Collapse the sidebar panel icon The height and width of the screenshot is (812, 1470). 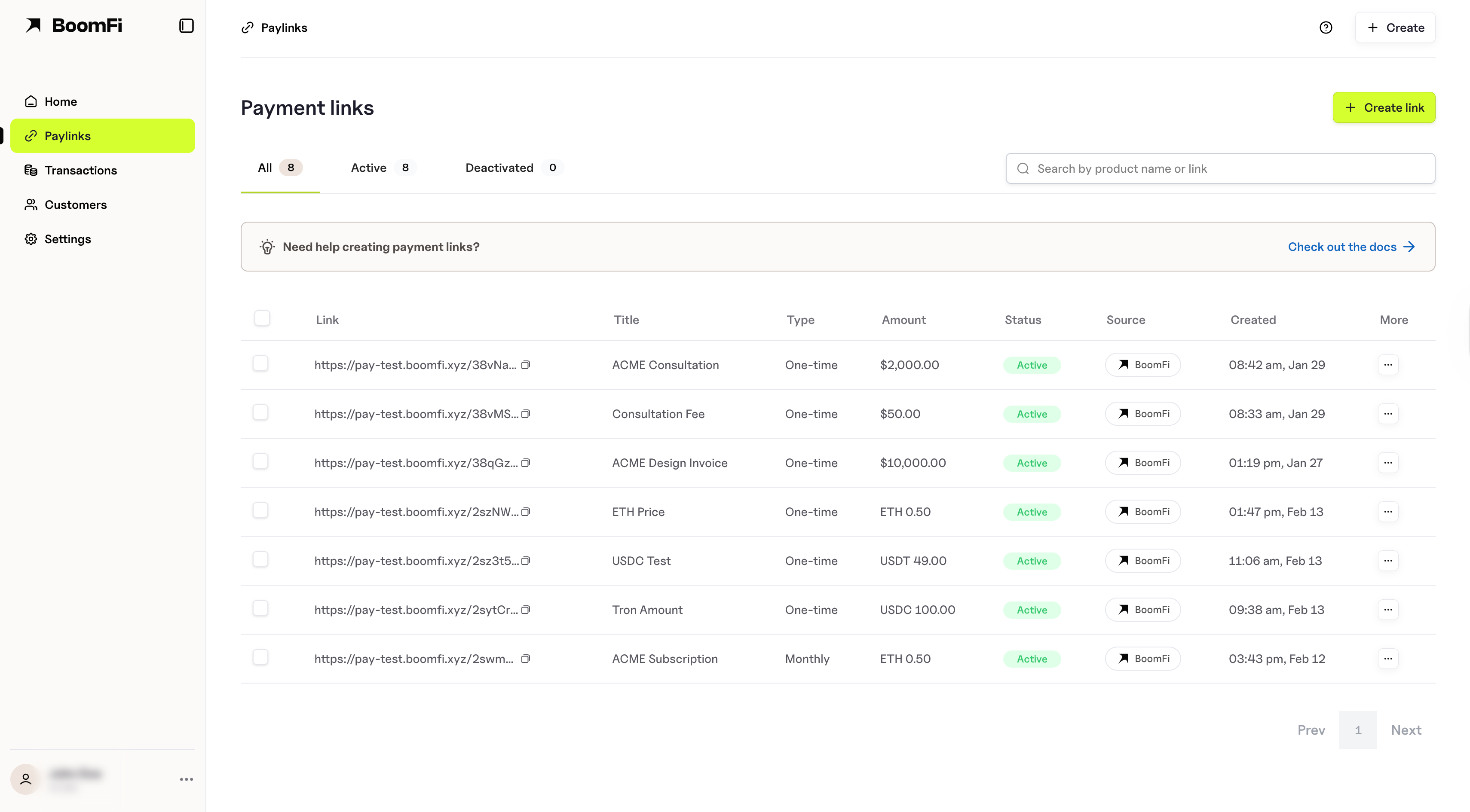coord(186,26)
